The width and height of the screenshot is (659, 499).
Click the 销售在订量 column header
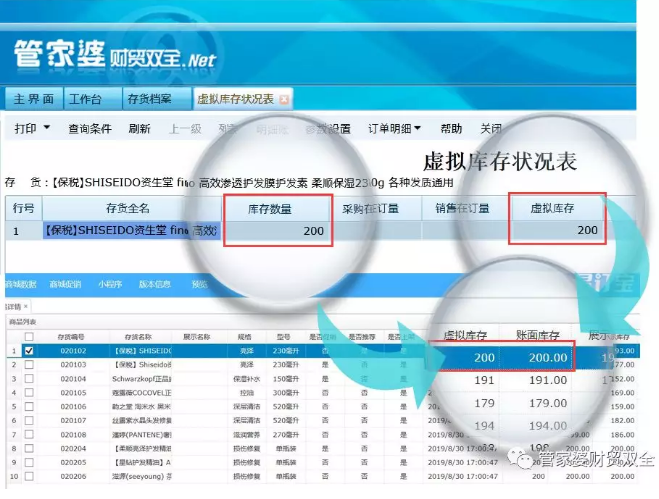462,209
